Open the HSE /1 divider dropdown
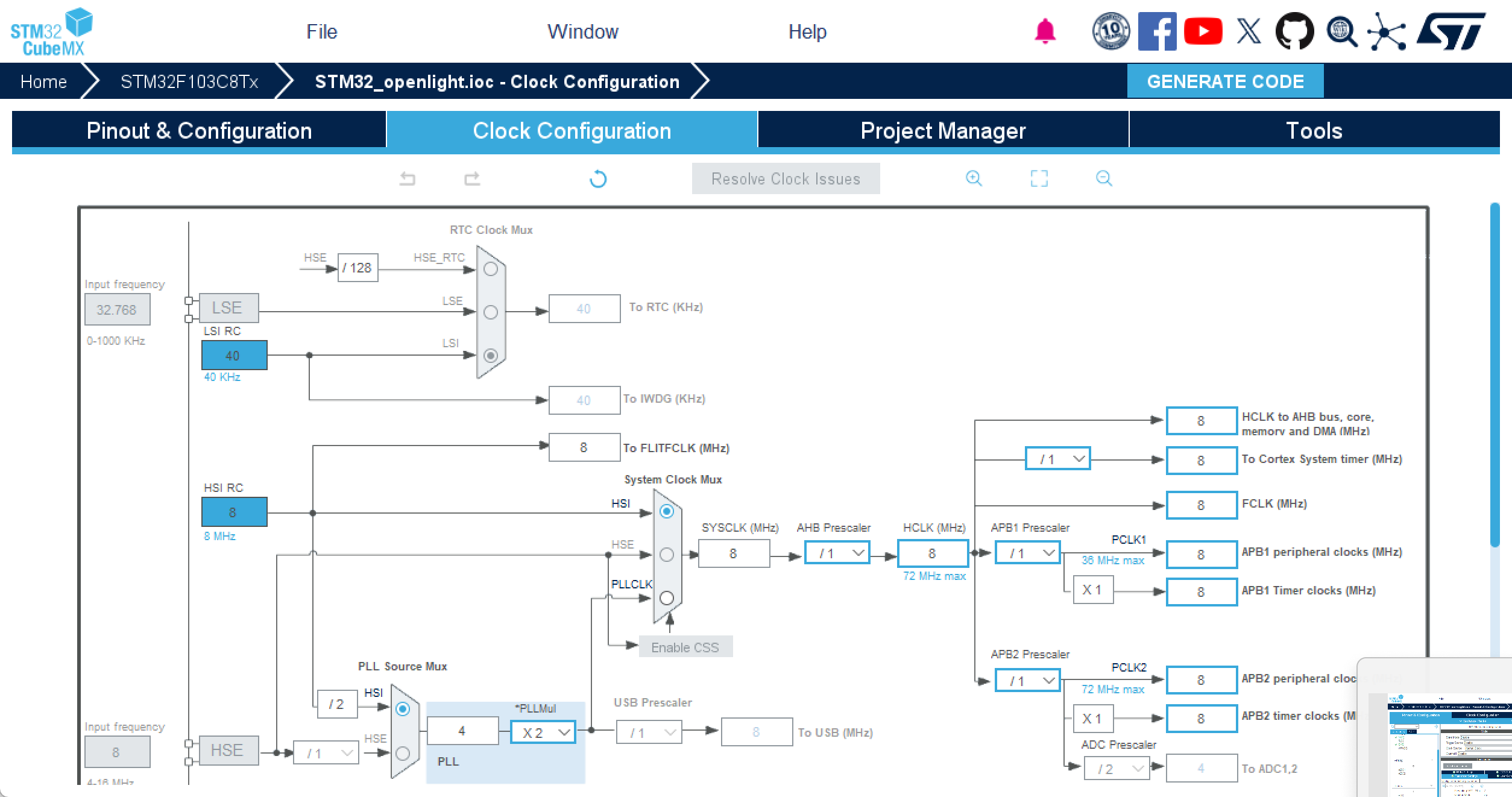The width and height of the screenshot is (1512, 797). point(326,753)
